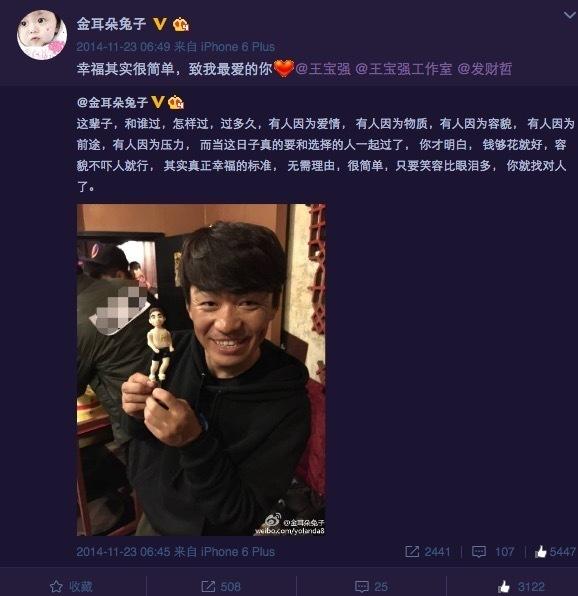This screenshot has width=578, height=596.
Task: Click the 金耳朵兔子 profile avatar
Action: click(42, 35)
